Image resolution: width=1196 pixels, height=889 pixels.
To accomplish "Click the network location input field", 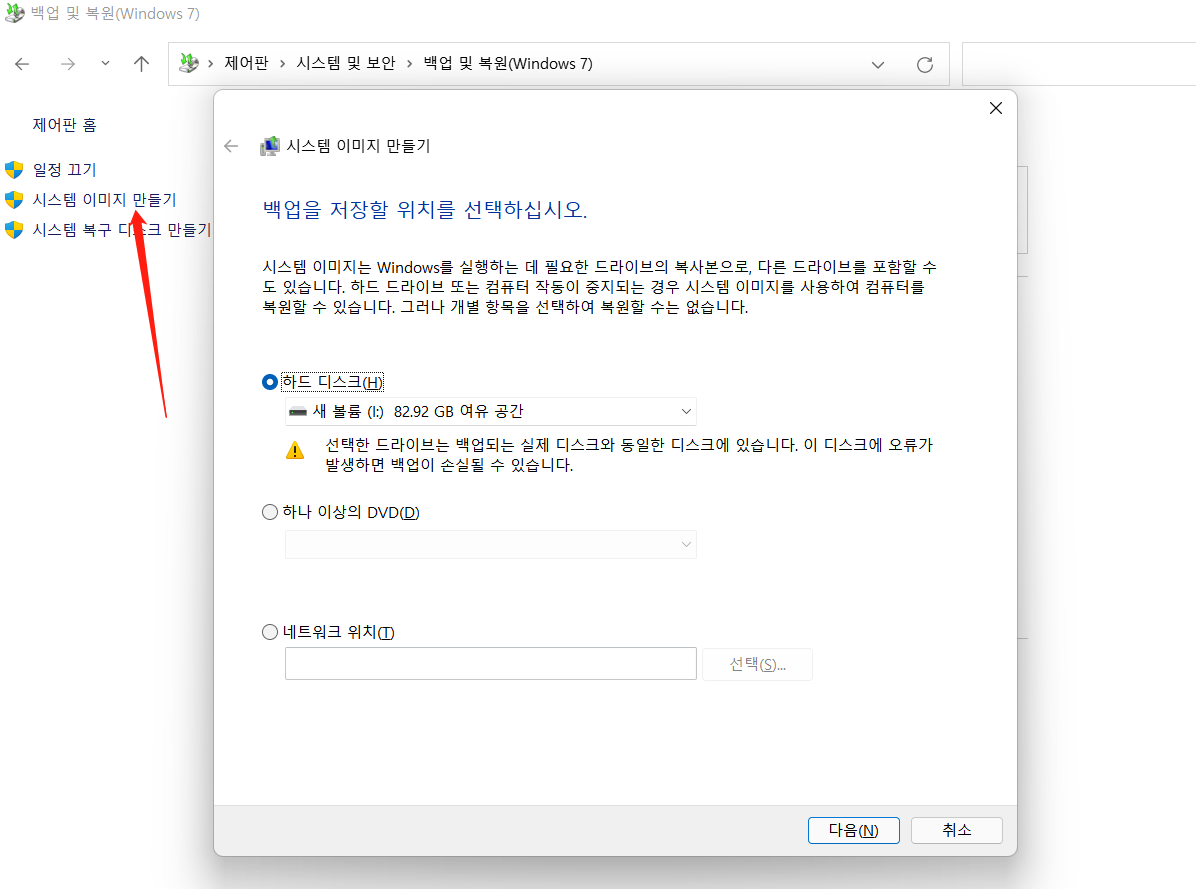I will click(x=490, y=663).
